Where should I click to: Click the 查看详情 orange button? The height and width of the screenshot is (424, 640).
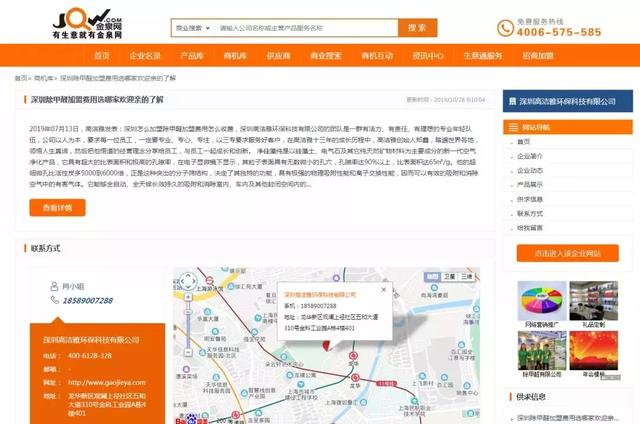[x=58, y=208]
